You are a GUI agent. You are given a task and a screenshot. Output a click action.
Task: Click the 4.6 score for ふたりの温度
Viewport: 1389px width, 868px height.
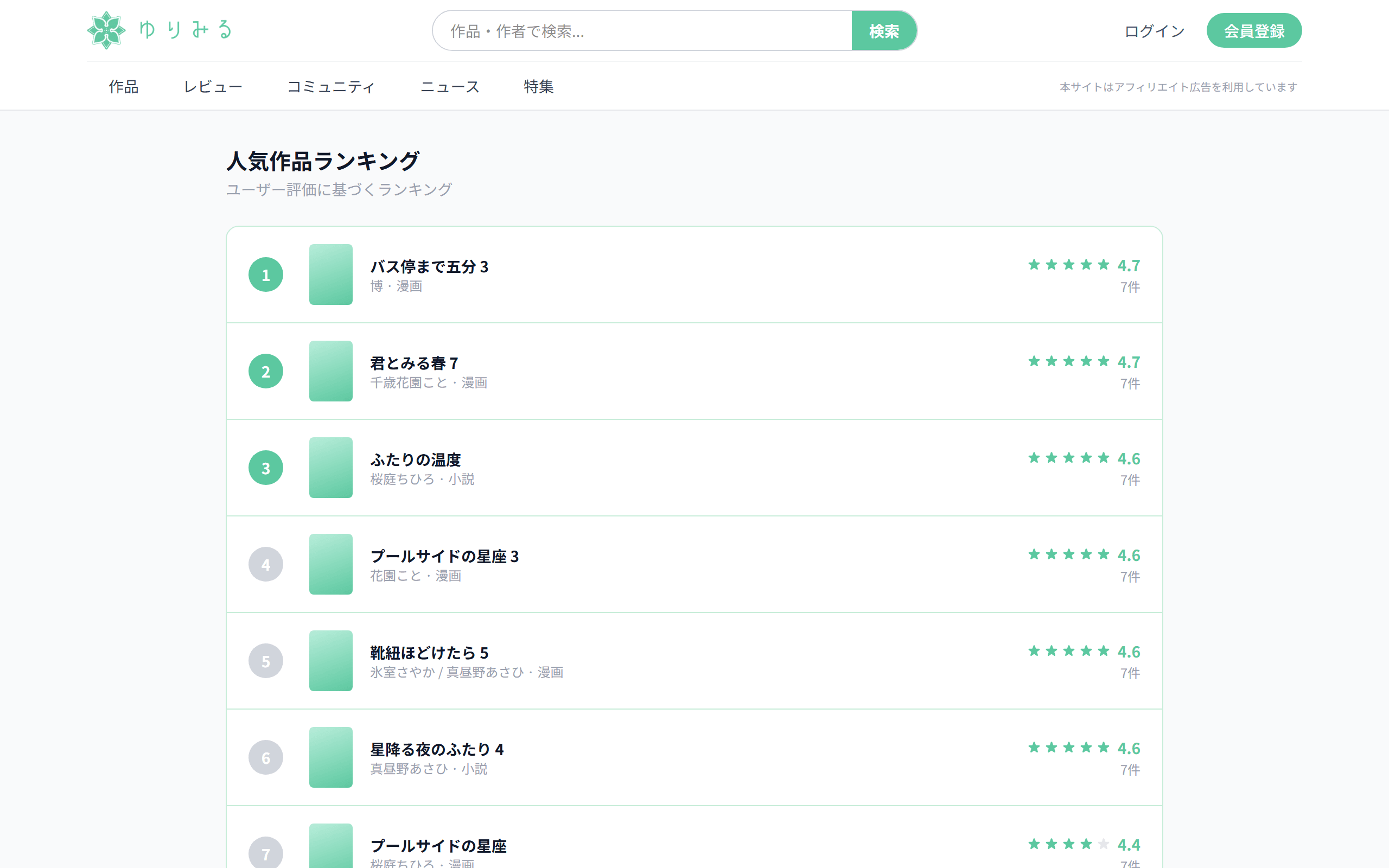pyautogui.click(x=1129, y=459)
